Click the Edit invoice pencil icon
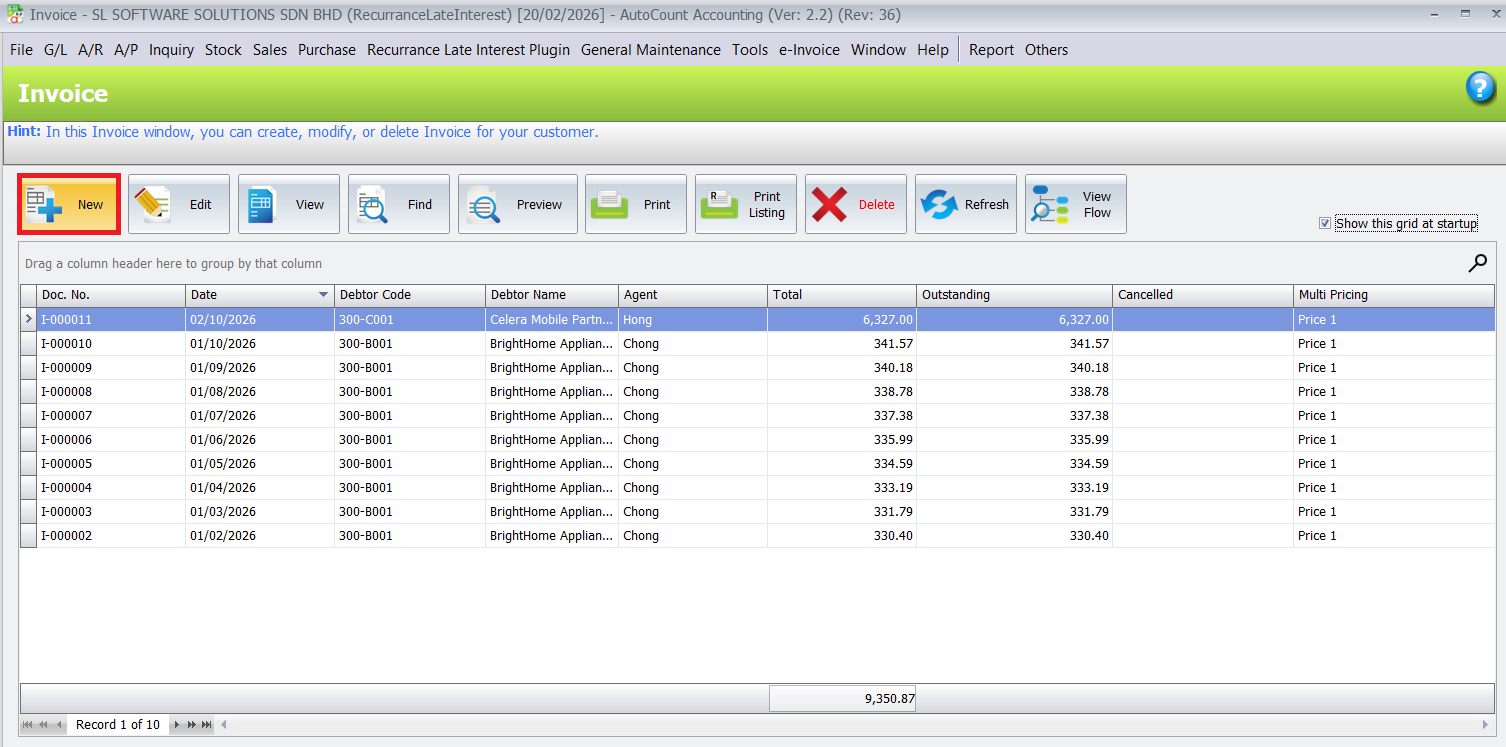The height and width of the screenshot is (747, 1506). tap(153, 204)
